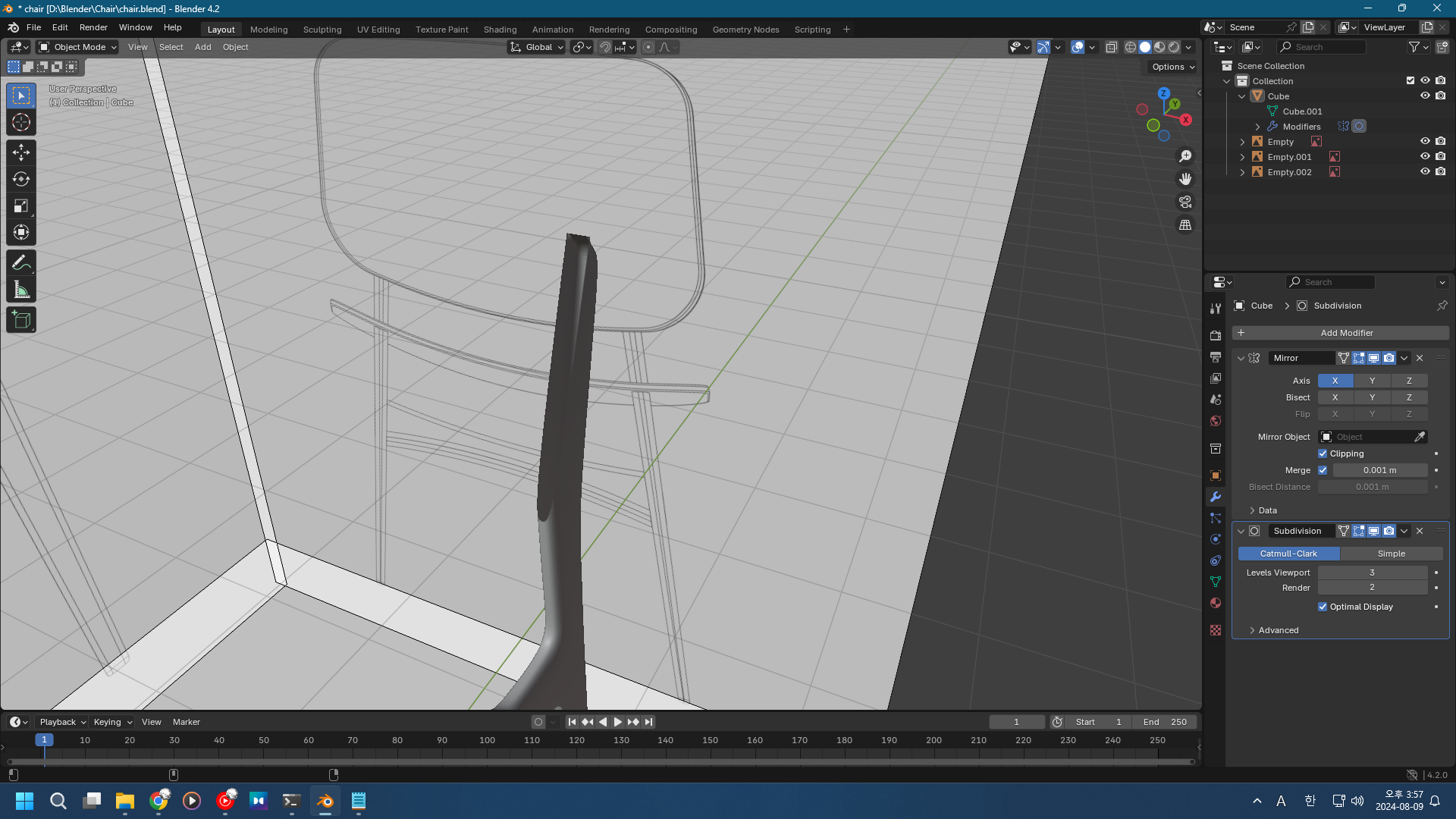This screenshot has width=1456, height=819.
Task: Select the Catmull-Clark subdivision type
Action: (x=1288, y=554)
